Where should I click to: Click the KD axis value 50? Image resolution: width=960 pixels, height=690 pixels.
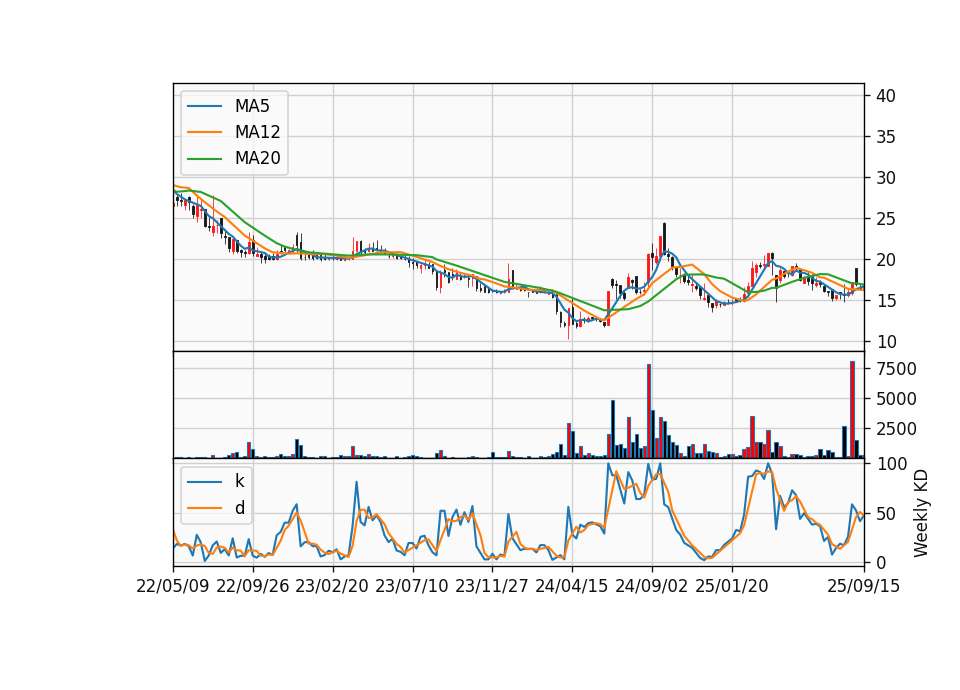coord(886,514)
